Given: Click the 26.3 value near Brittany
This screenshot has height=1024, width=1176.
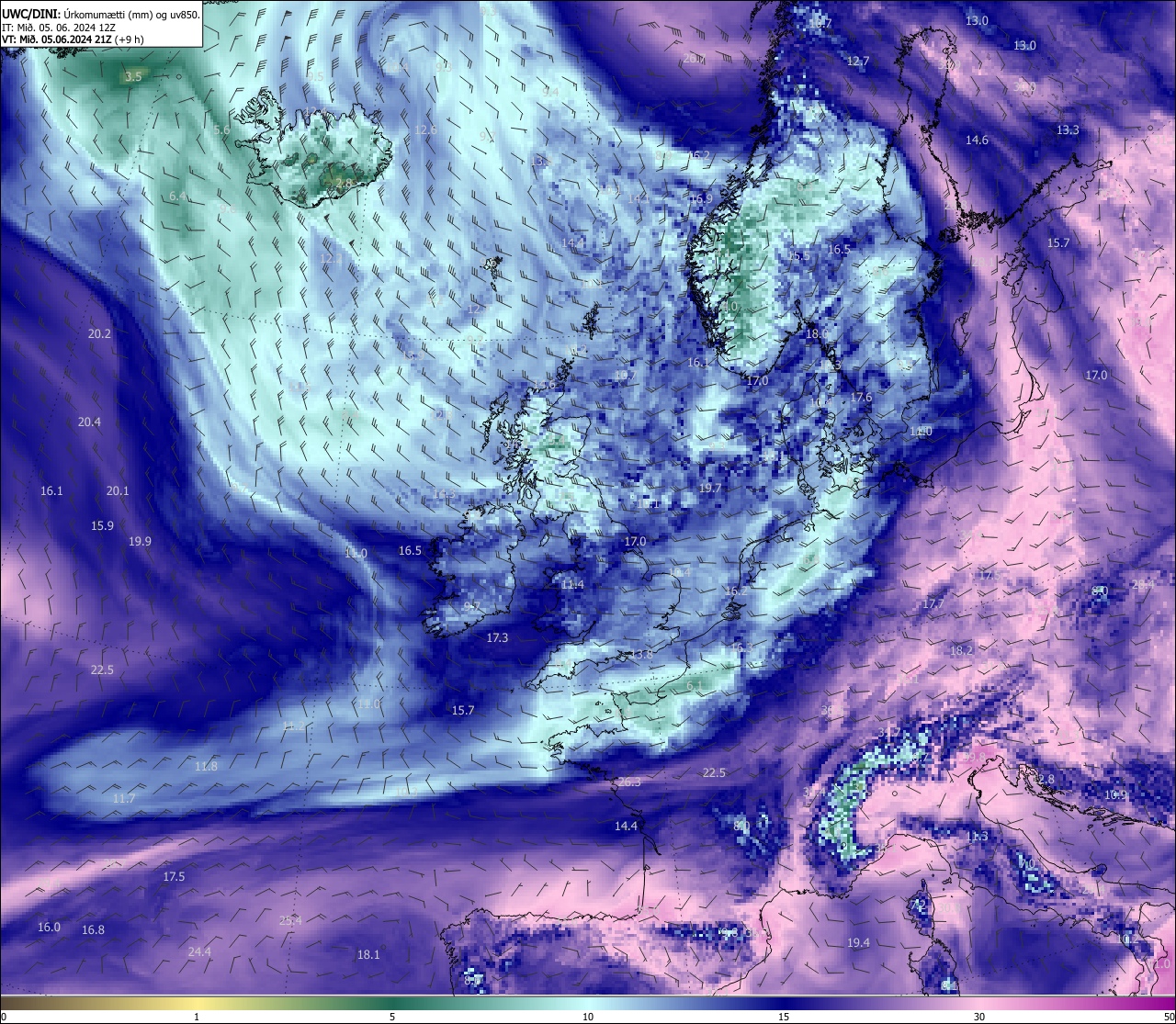Looking at the screenshot, I should tap(629, 782).
